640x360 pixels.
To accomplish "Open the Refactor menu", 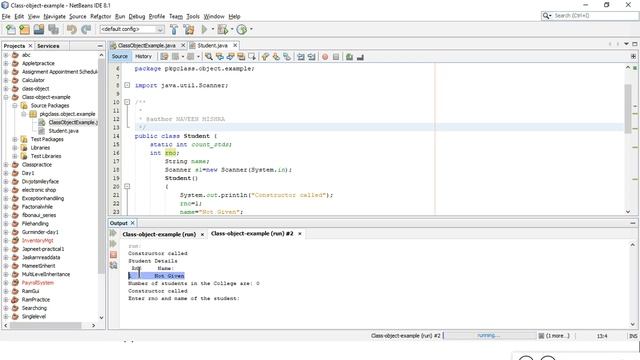I will (x=100, y=16).
